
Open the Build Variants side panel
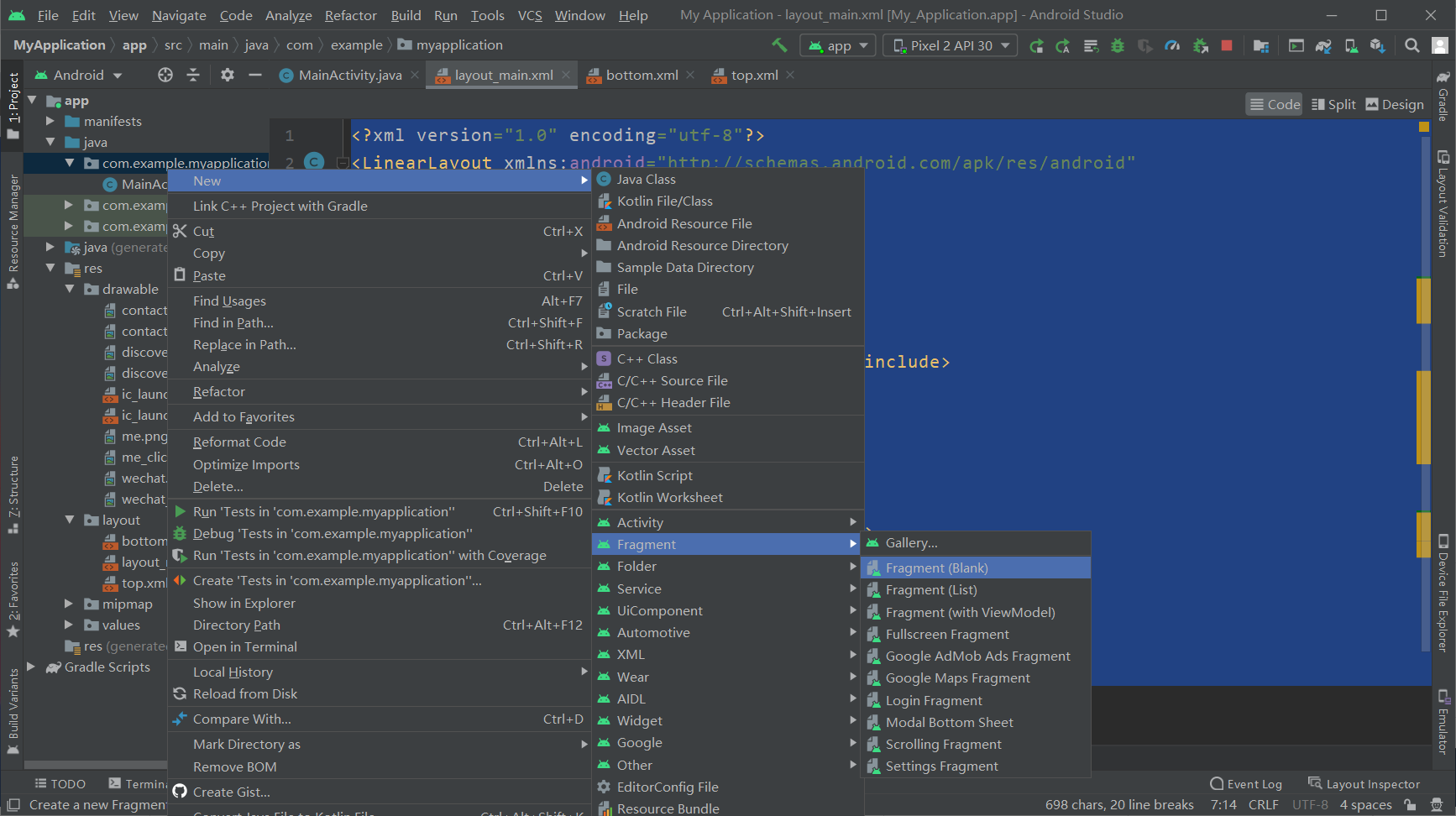(13, 711)
